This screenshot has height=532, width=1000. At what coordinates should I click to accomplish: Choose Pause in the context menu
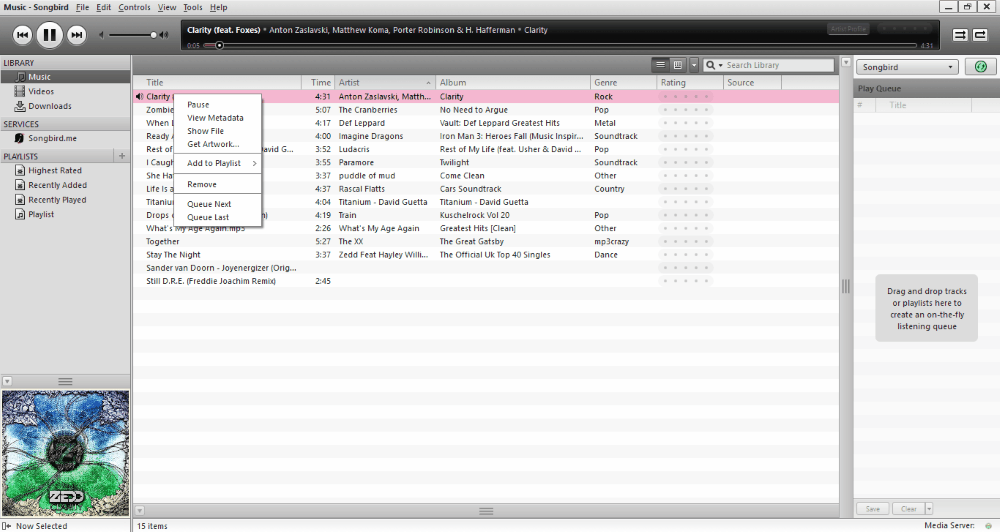[217, 105]
